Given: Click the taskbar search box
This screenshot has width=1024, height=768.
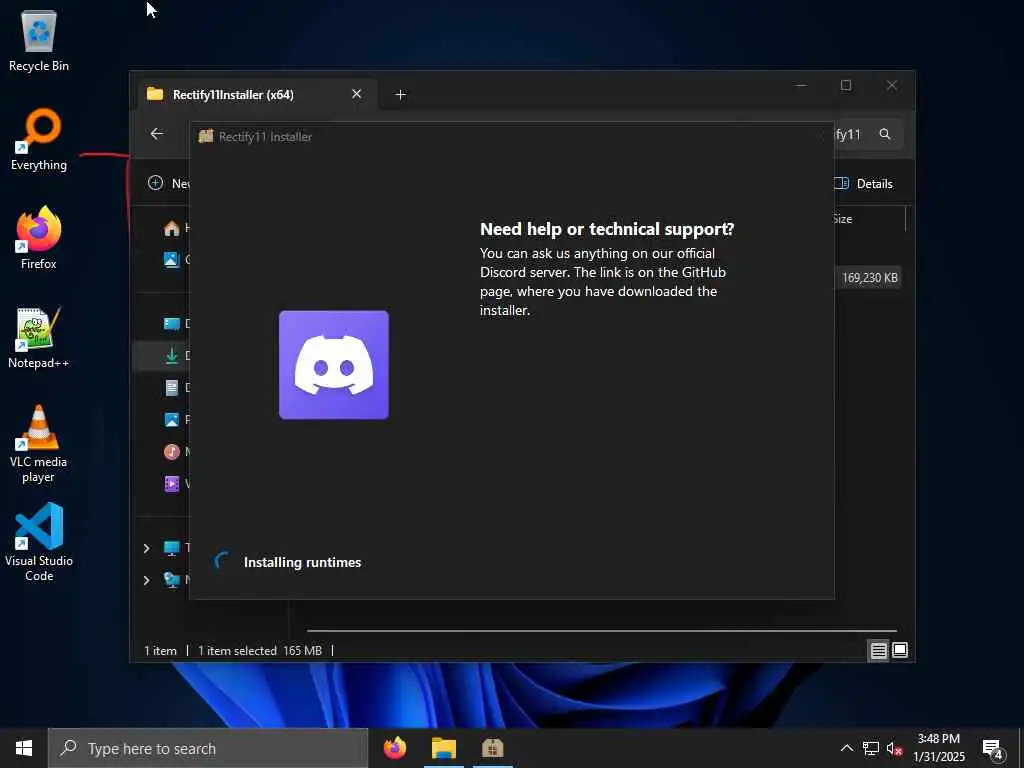Looking at the screenshot, I should tap(208, 748).
